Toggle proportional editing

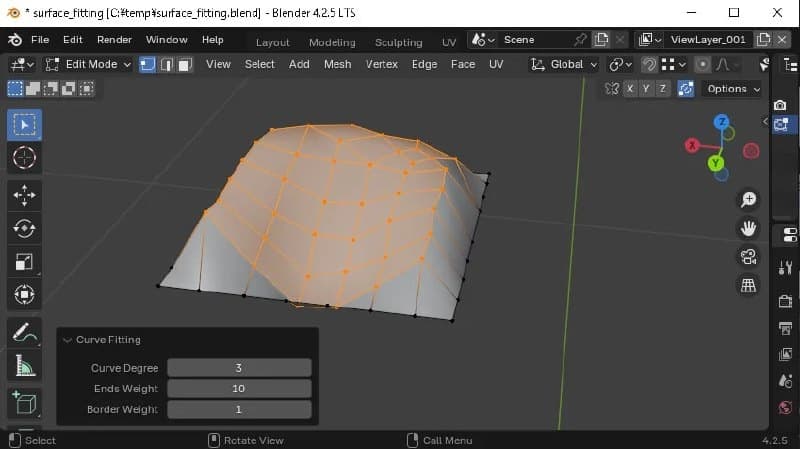pyautogui.click(x=703, y=65)
